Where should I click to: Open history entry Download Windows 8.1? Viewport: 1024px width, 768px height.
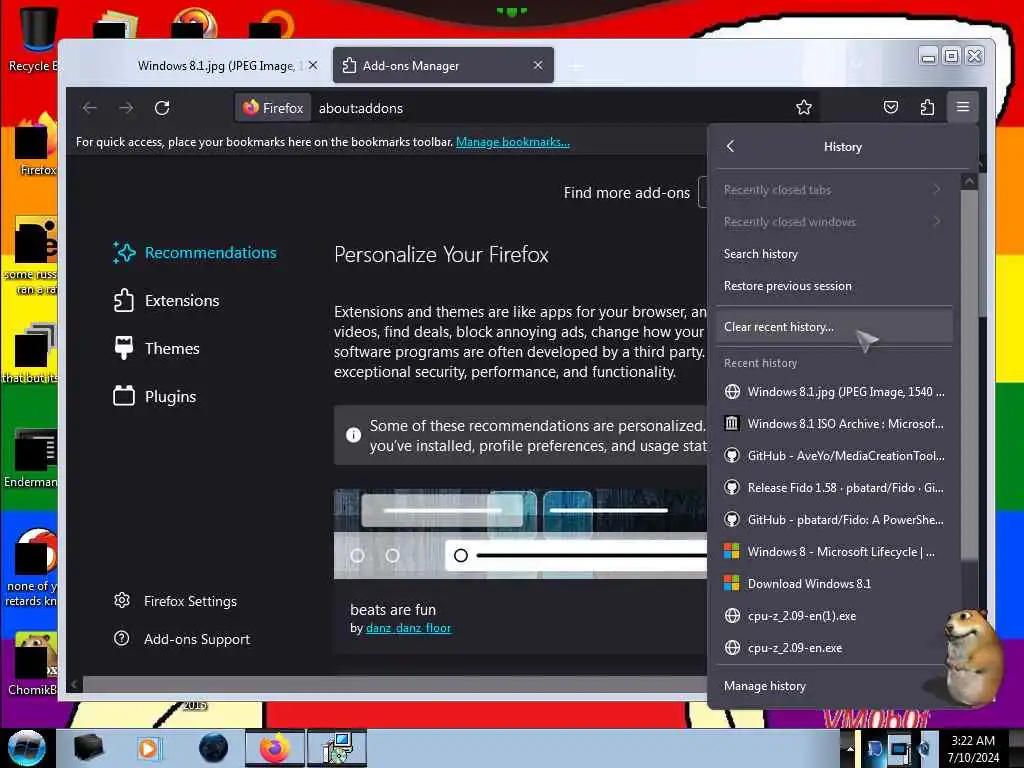pos(833,584)
